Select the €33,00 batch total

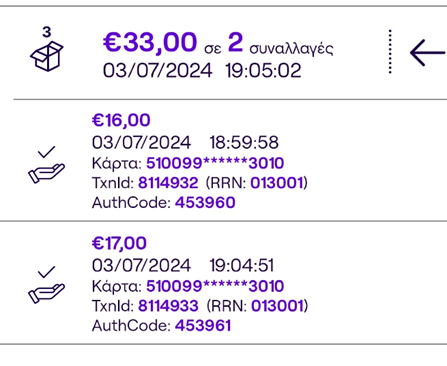150,43
